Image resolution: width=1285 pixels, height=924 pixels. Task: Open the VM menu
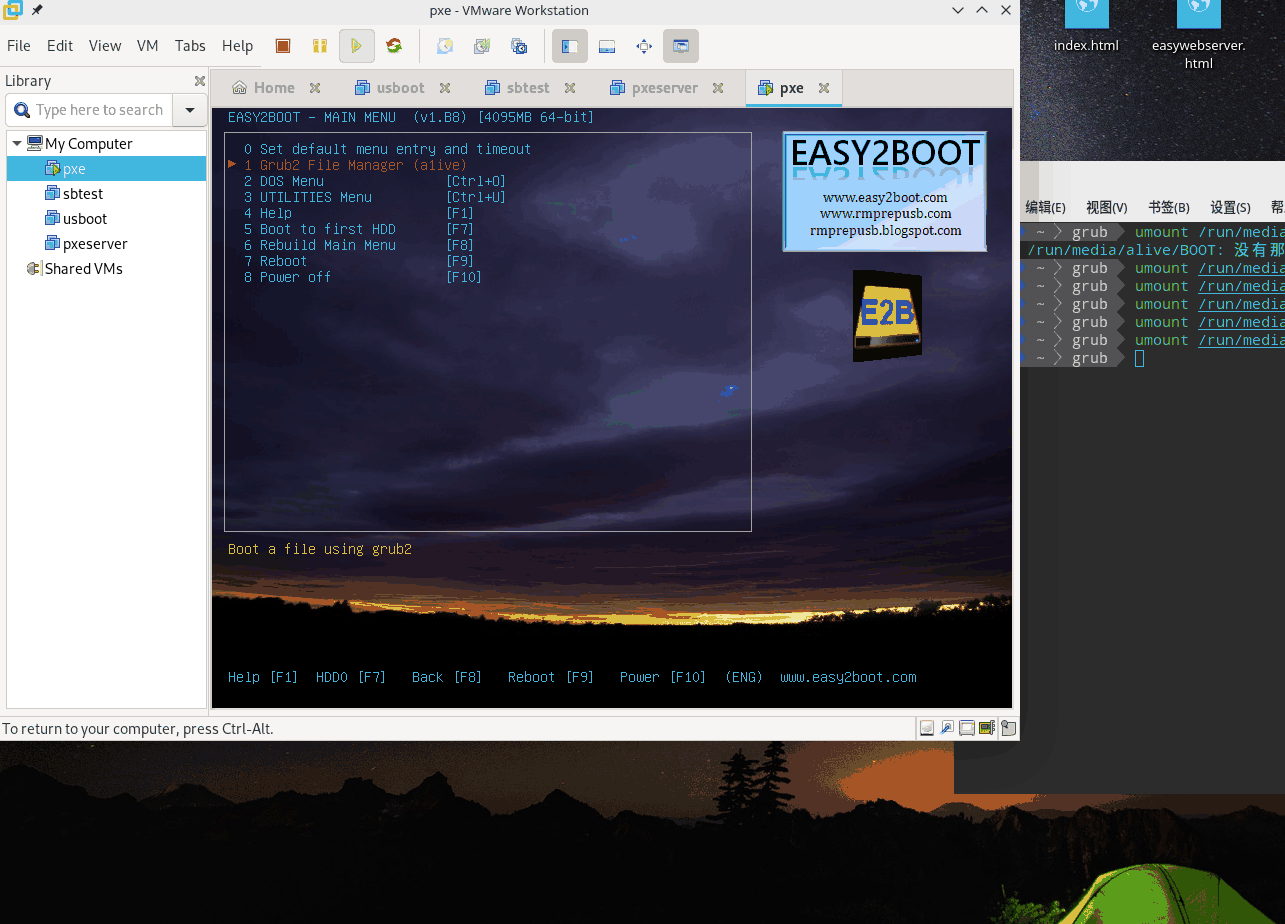click(148, 46)
